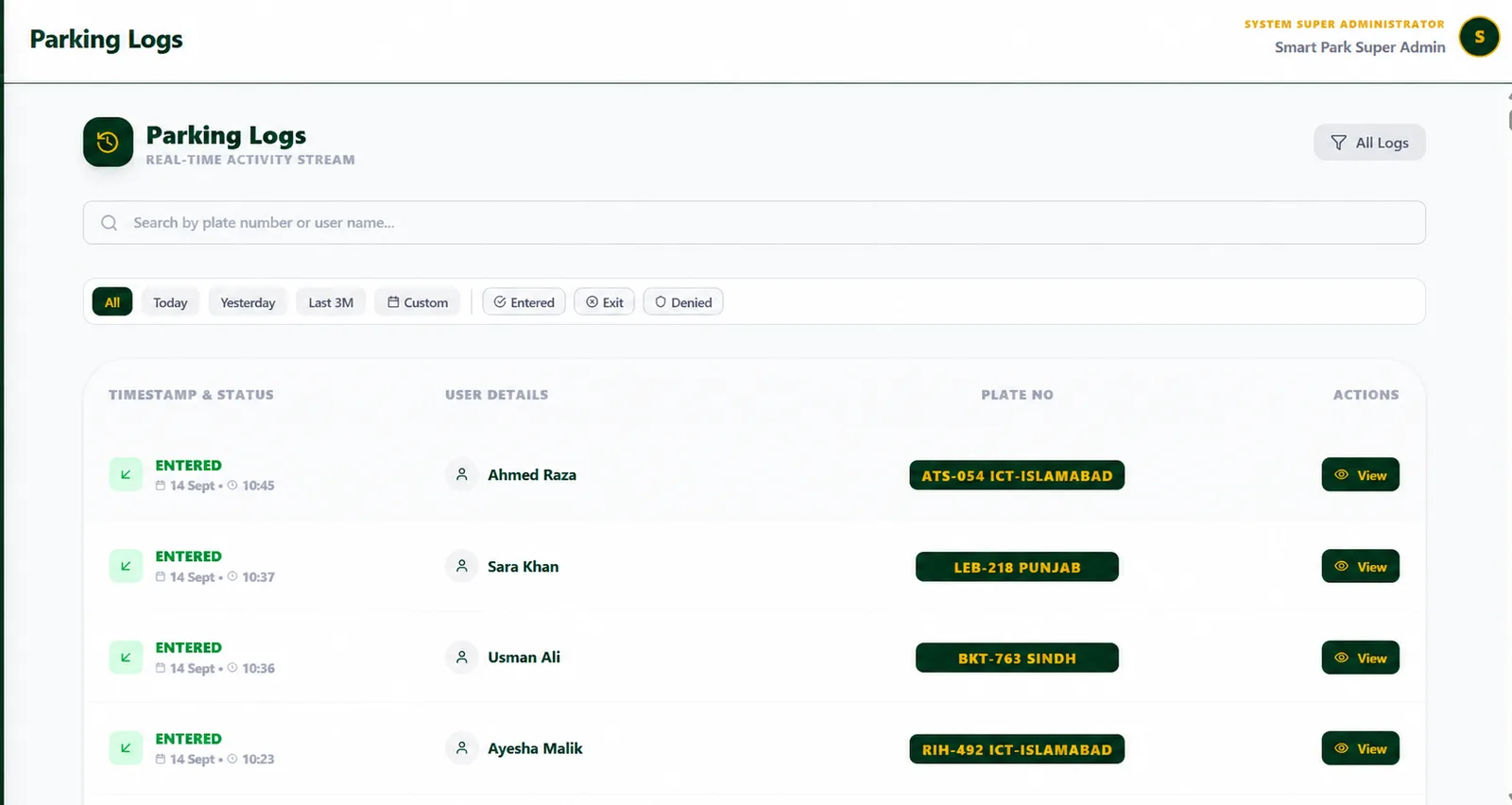The image size is (1512, 805).
Task: Click plate badge BKT-763 SINDH
Action: tap(1017, 658)
